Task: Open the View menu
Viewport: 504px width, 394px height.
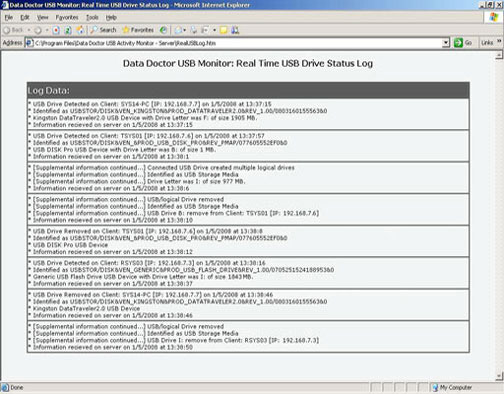Action: [x=43, y=17]
